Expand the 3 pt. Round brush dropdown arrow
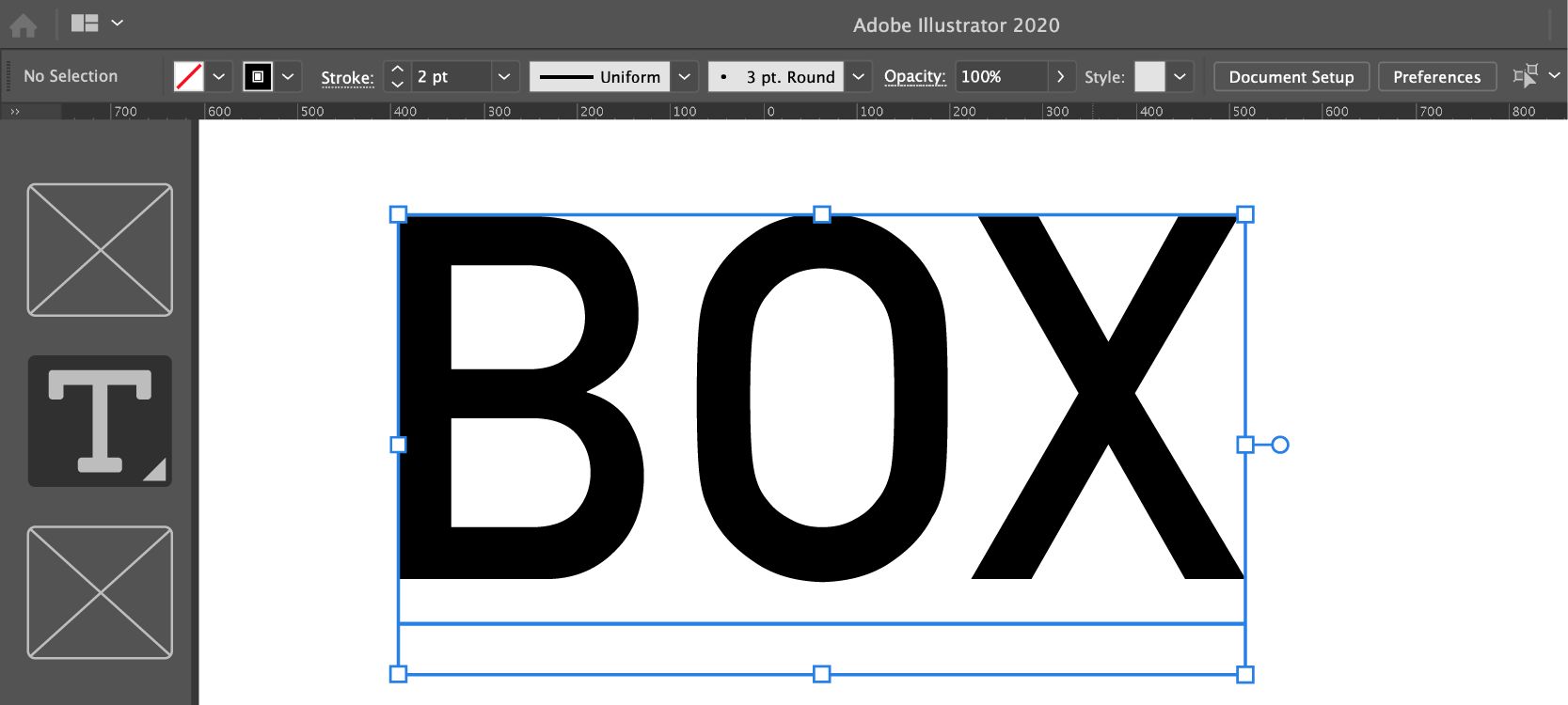The height and width of the screenshot is (705, 1568). tap(858, 76)
